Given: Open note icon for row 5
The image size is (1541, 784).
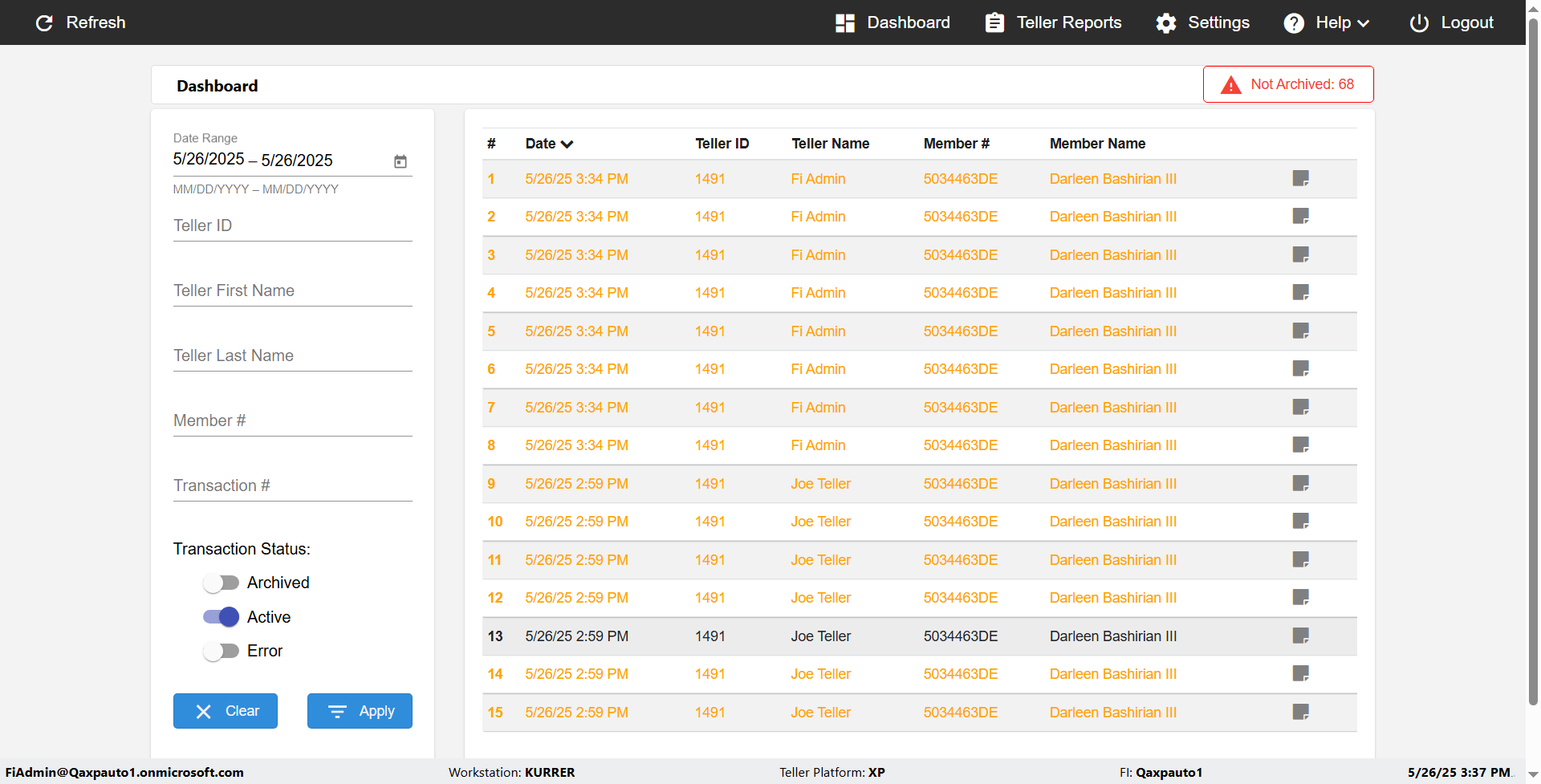Looking at the screenshot, I should tap(1300, 331).
